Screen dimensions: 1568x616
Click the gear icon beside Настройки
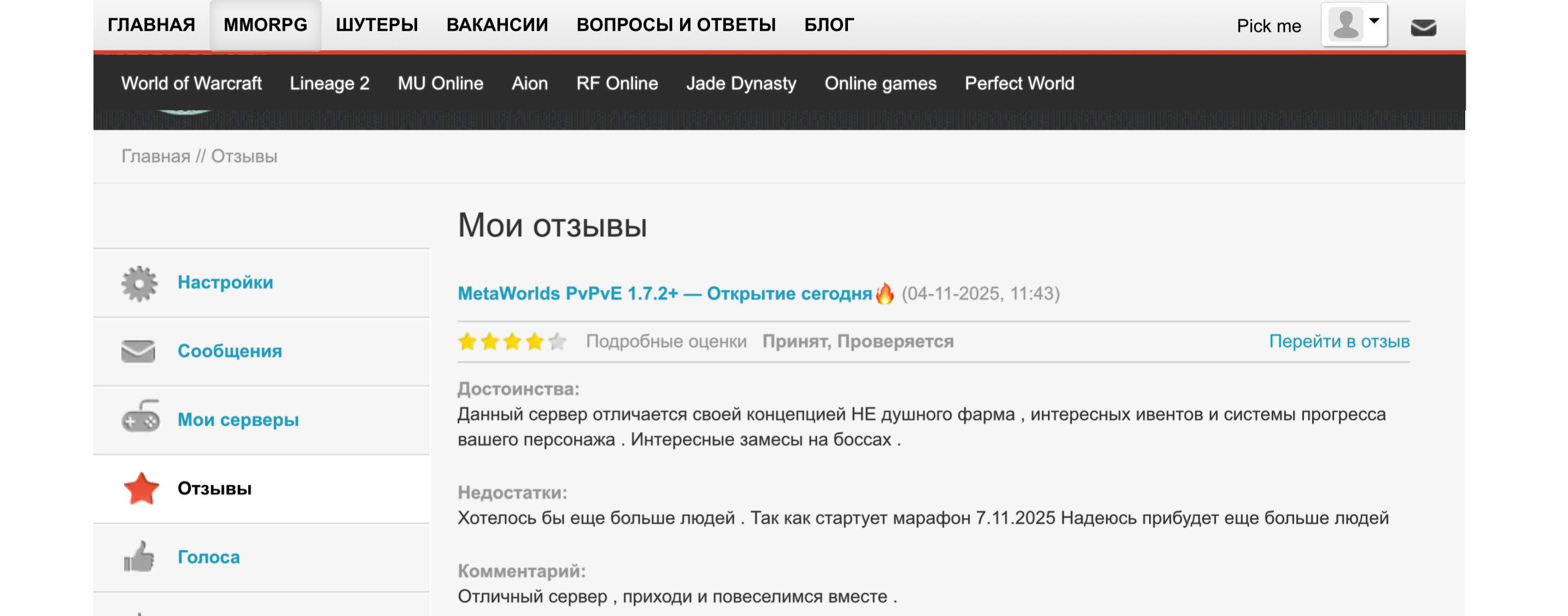[x=139, y=283]
